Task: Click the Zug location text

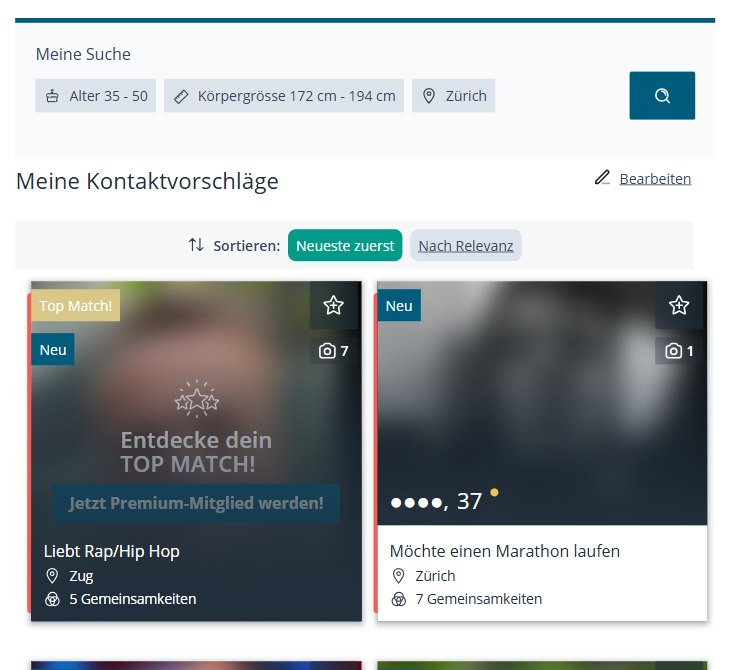Action: (81, 576)
